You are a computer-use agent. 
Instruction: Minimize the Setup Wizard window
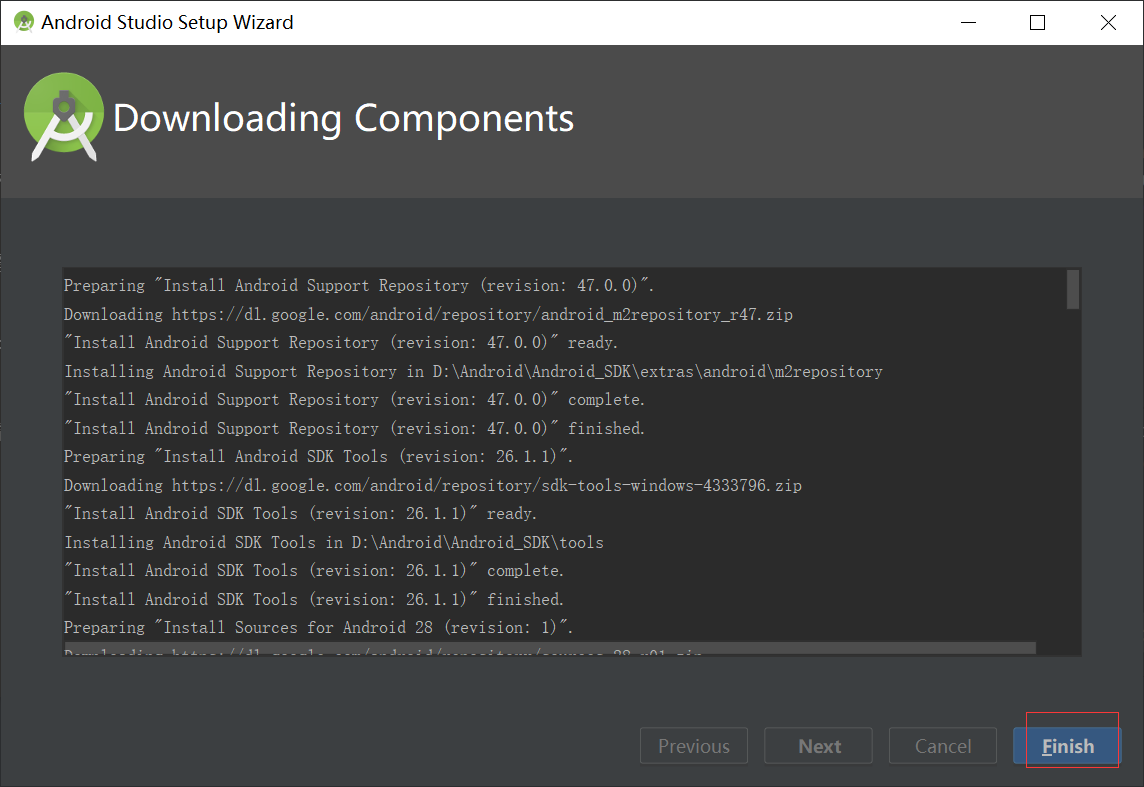pos(968,23)
